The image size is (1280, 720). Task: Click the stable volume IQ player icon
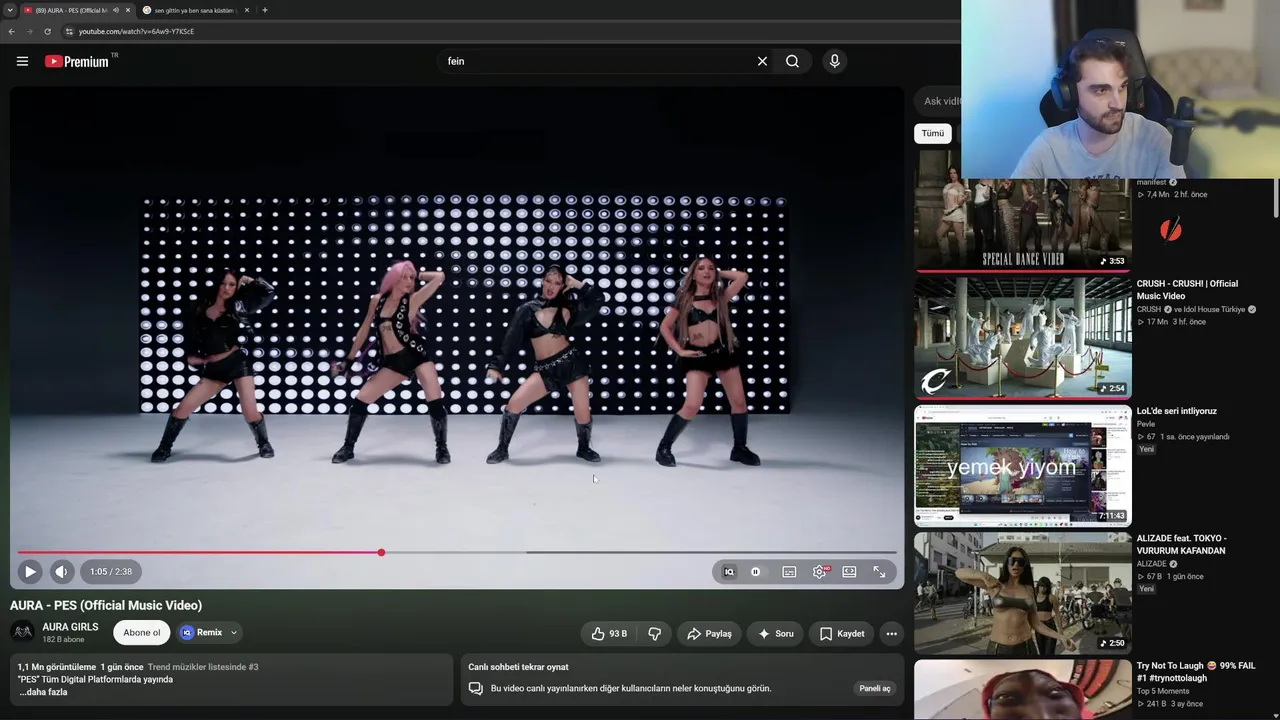tap(729, 572)
